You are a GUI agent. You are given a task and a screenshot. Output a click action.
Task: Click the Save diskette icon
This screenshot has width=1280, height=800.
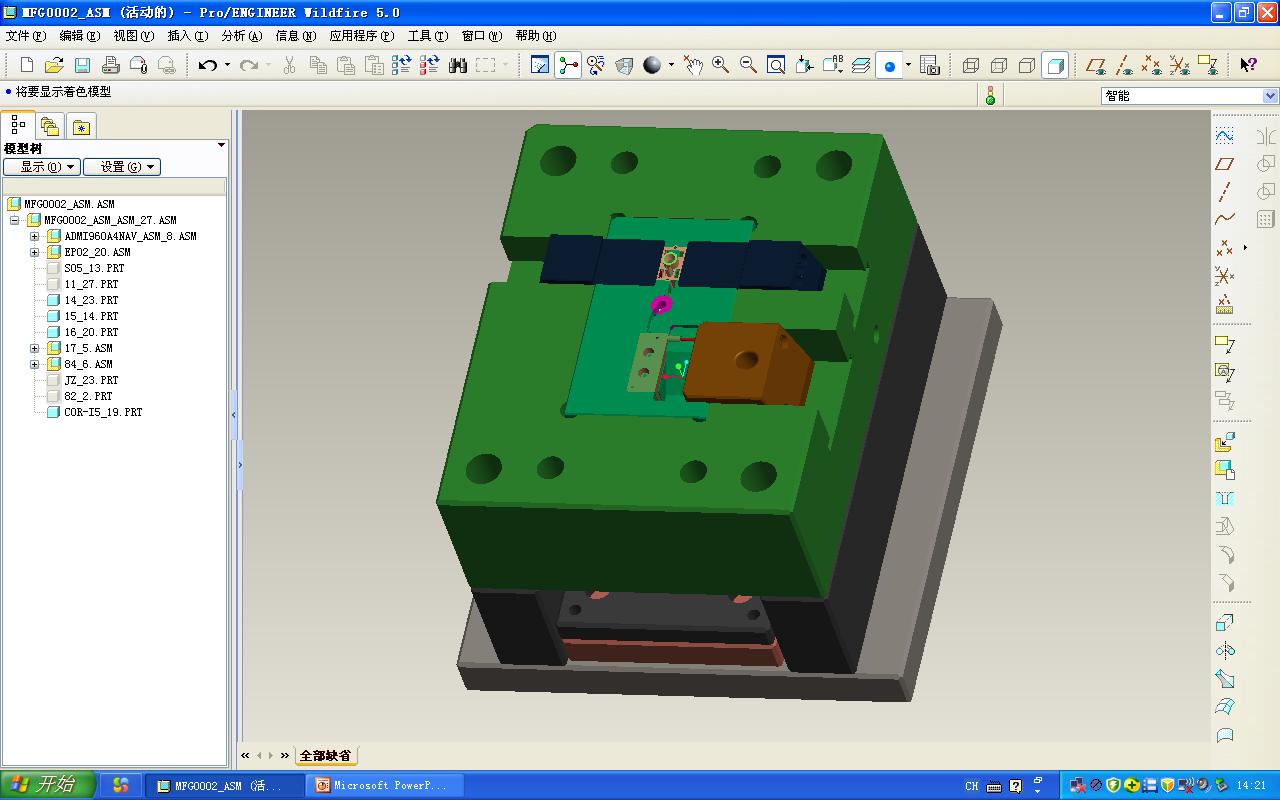(x=83, y=65)
